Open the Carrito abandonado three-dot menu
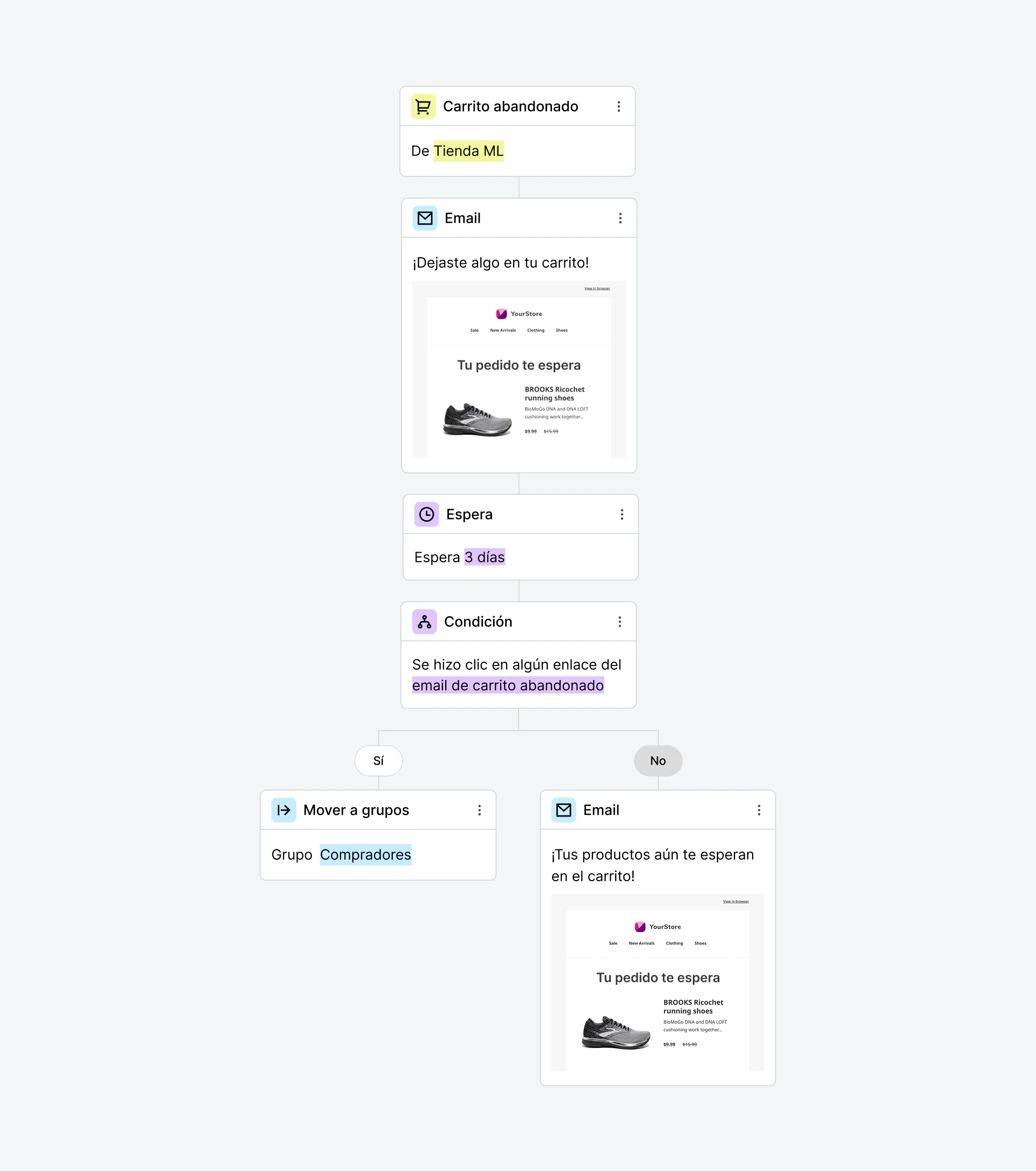The image size is (1036, 1171). (x=618, y=106)
